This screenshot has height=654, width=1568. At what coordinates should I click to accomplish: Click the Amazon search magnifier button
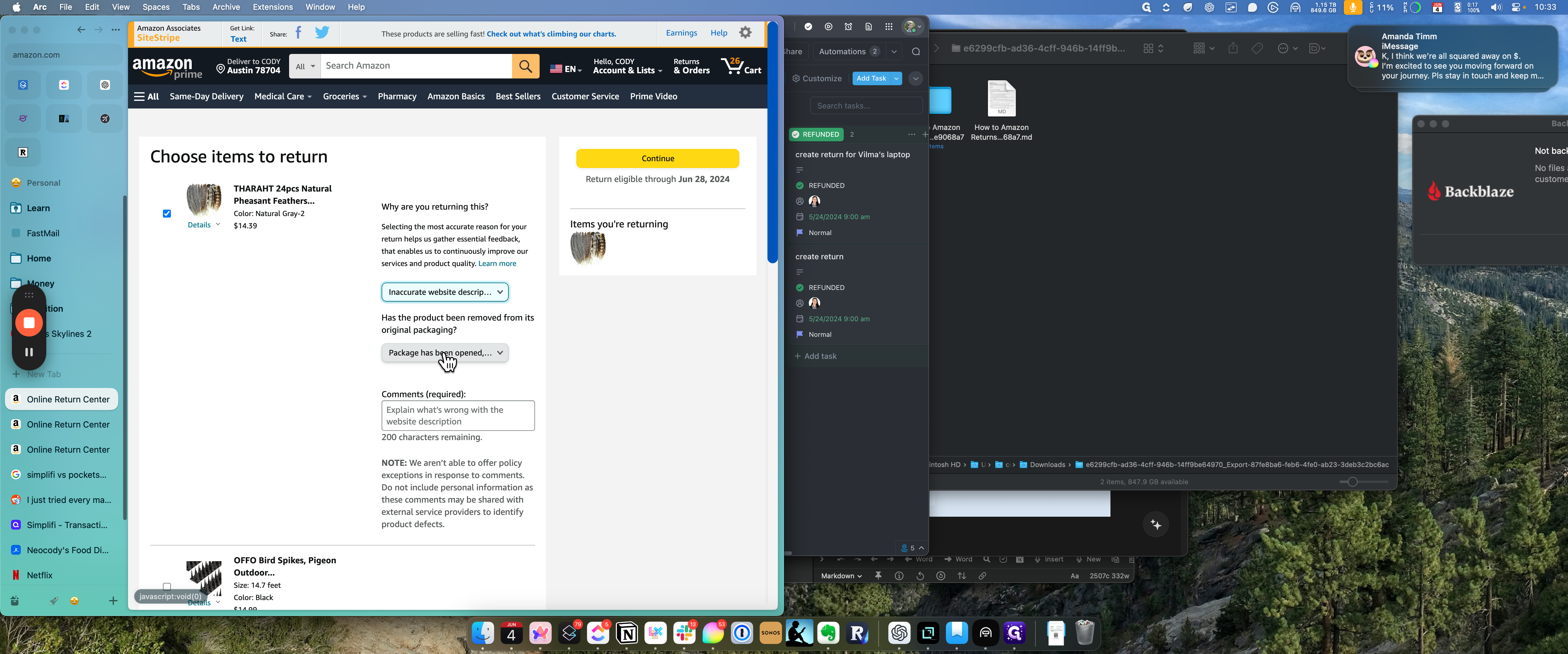coord(525,66)
